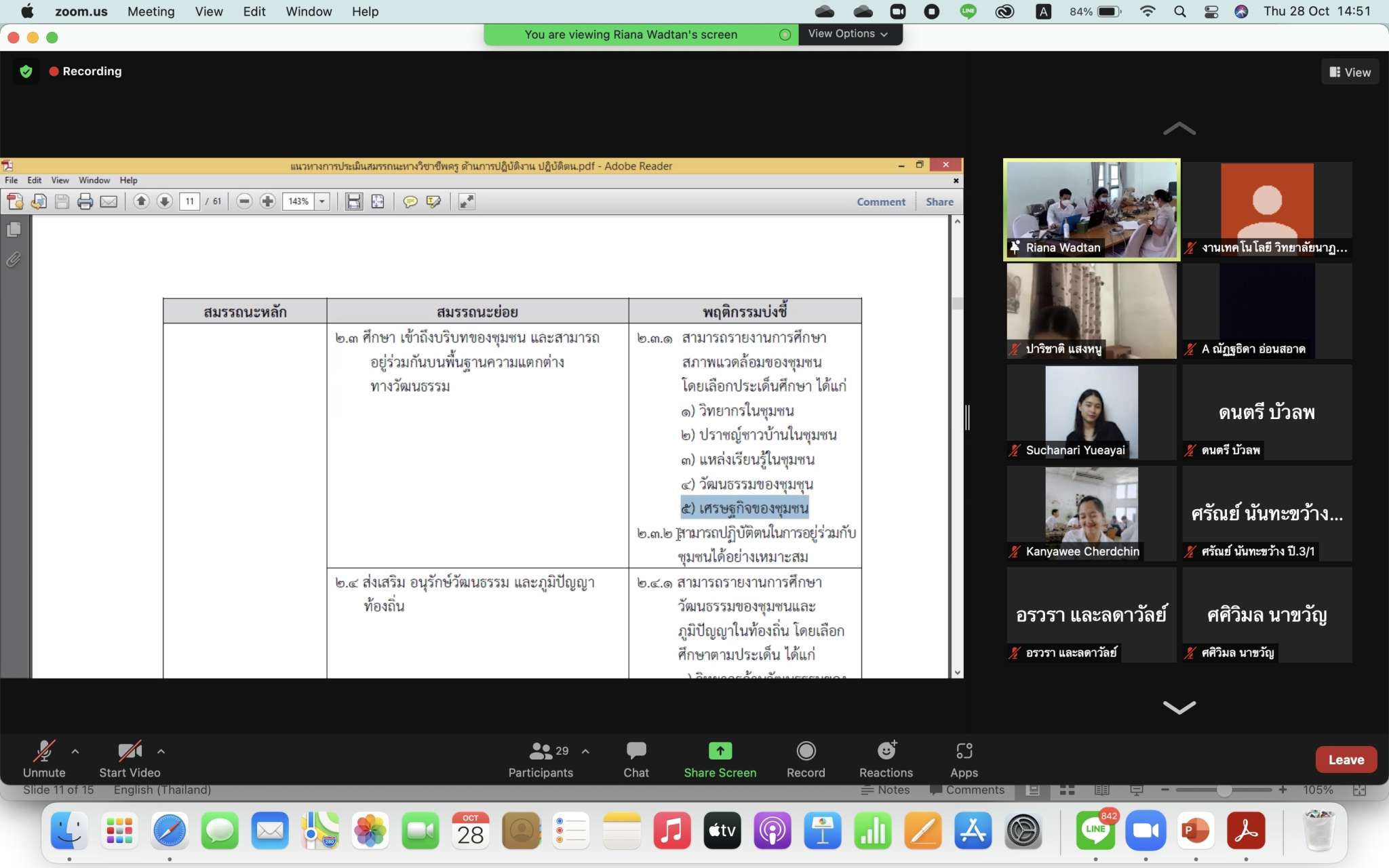Expand audio options arrow beside Unmute
1389x868 pixels.
click(75, 751)
